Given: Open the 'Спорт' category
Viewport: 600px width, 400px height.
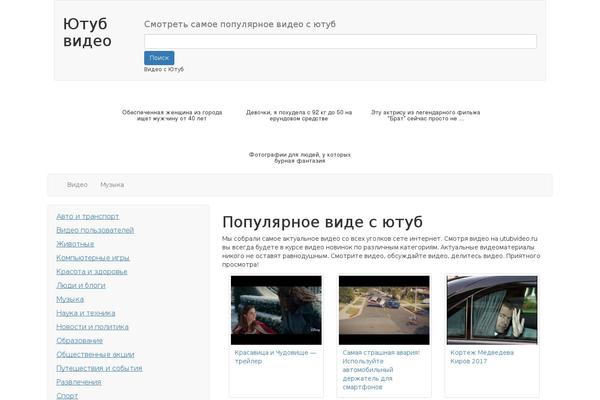Looking at the screenshot, I should (x=67, y=395).
